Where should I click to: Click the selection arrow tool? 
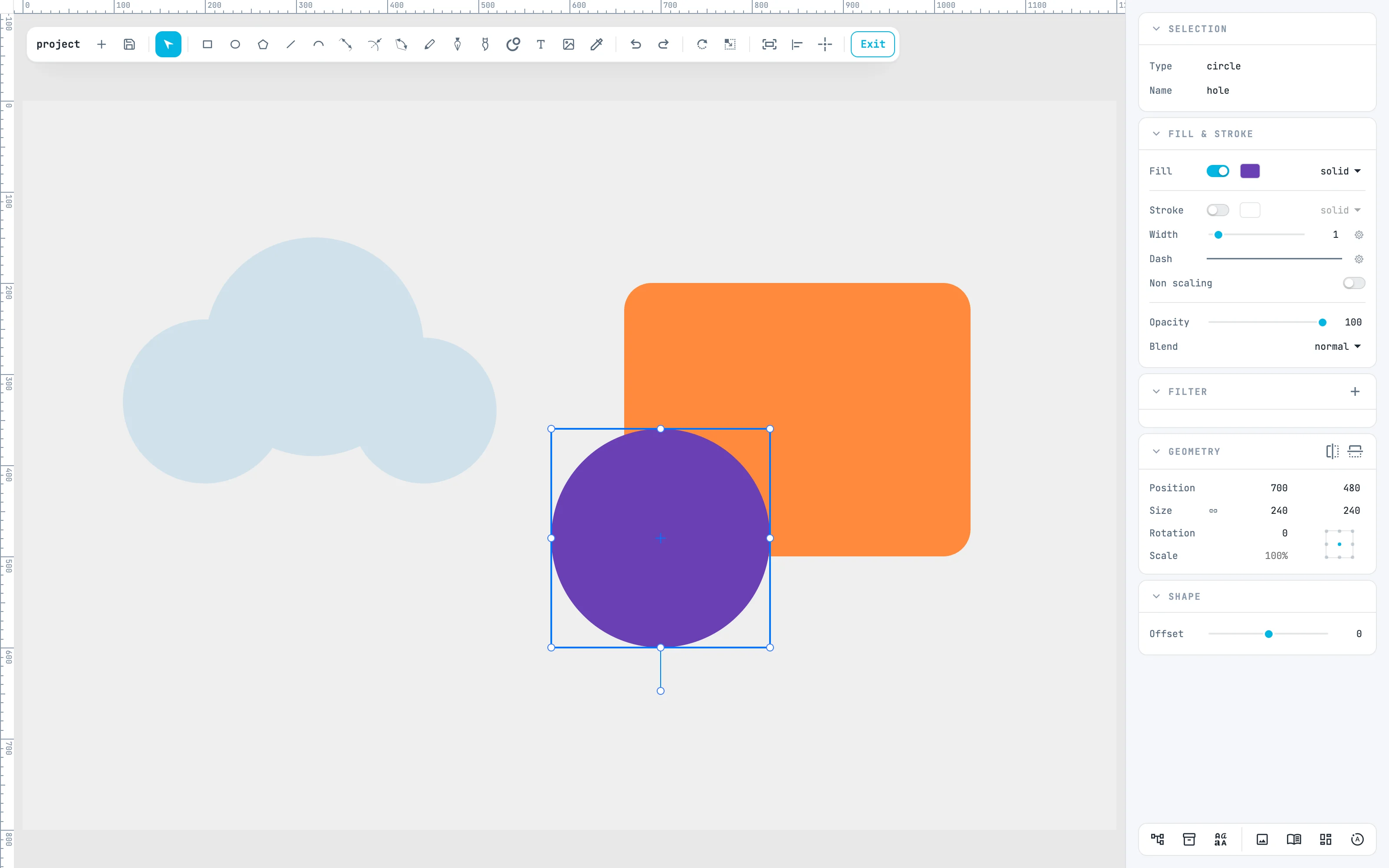pos(168,44)
